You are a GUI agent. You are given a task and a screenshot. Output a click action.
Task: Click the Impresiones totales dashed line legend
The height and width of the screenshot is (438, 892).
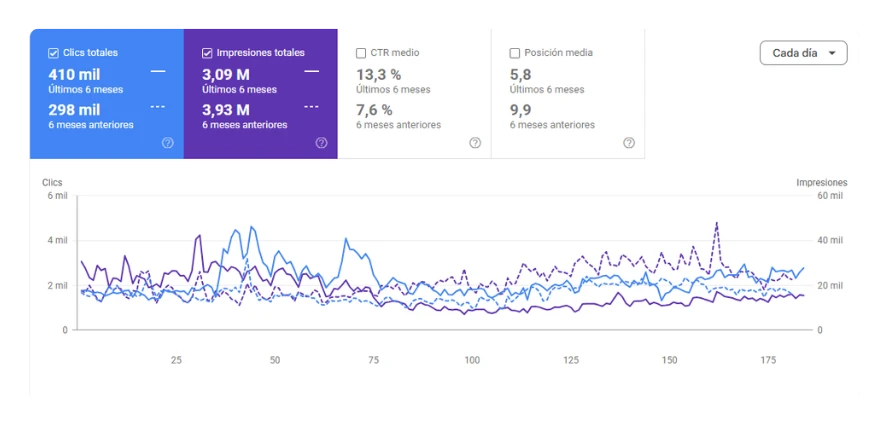312,106
